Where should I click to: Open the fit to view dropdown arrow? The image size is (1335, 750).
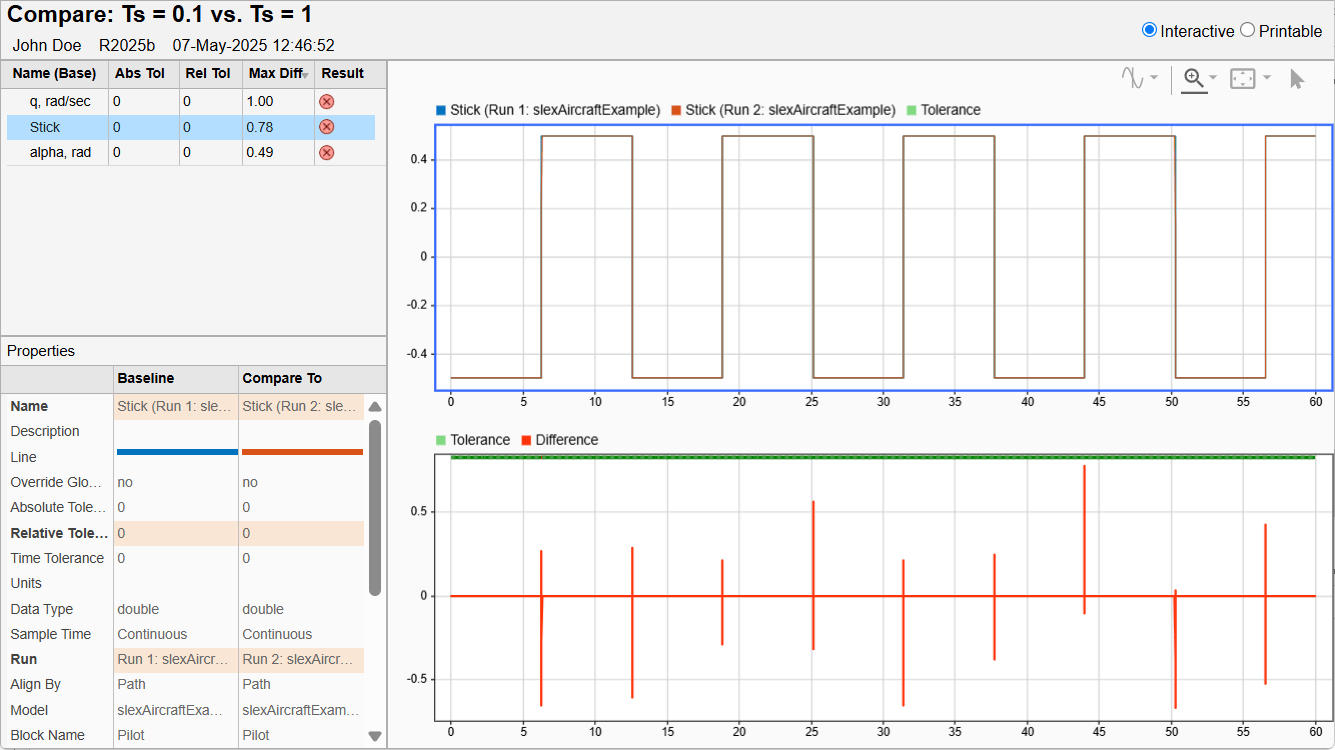(x=1266, y=78)
